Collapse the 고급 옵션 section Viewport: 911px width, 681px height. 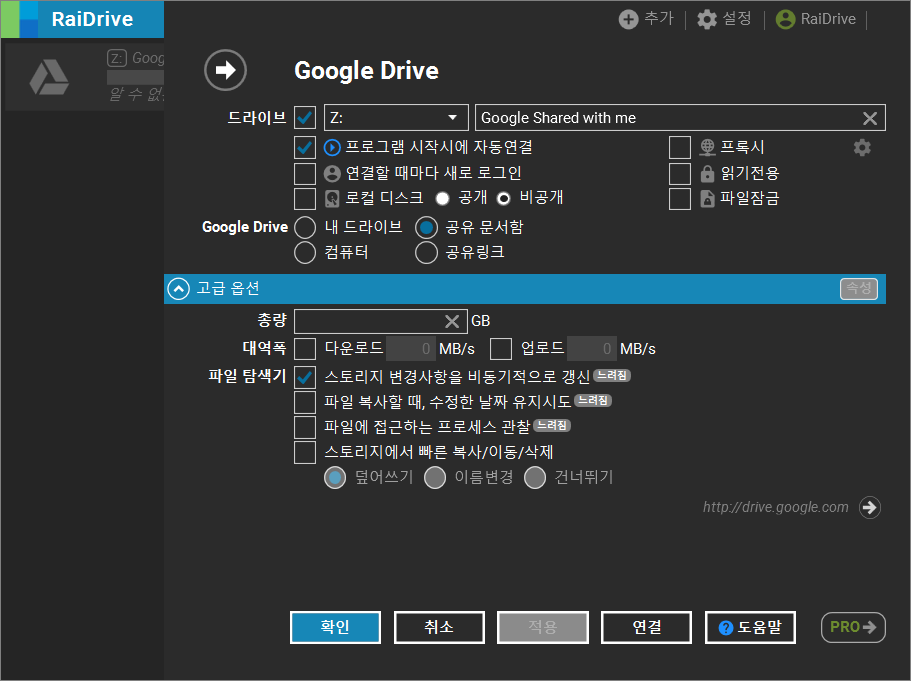coord(178,289)
